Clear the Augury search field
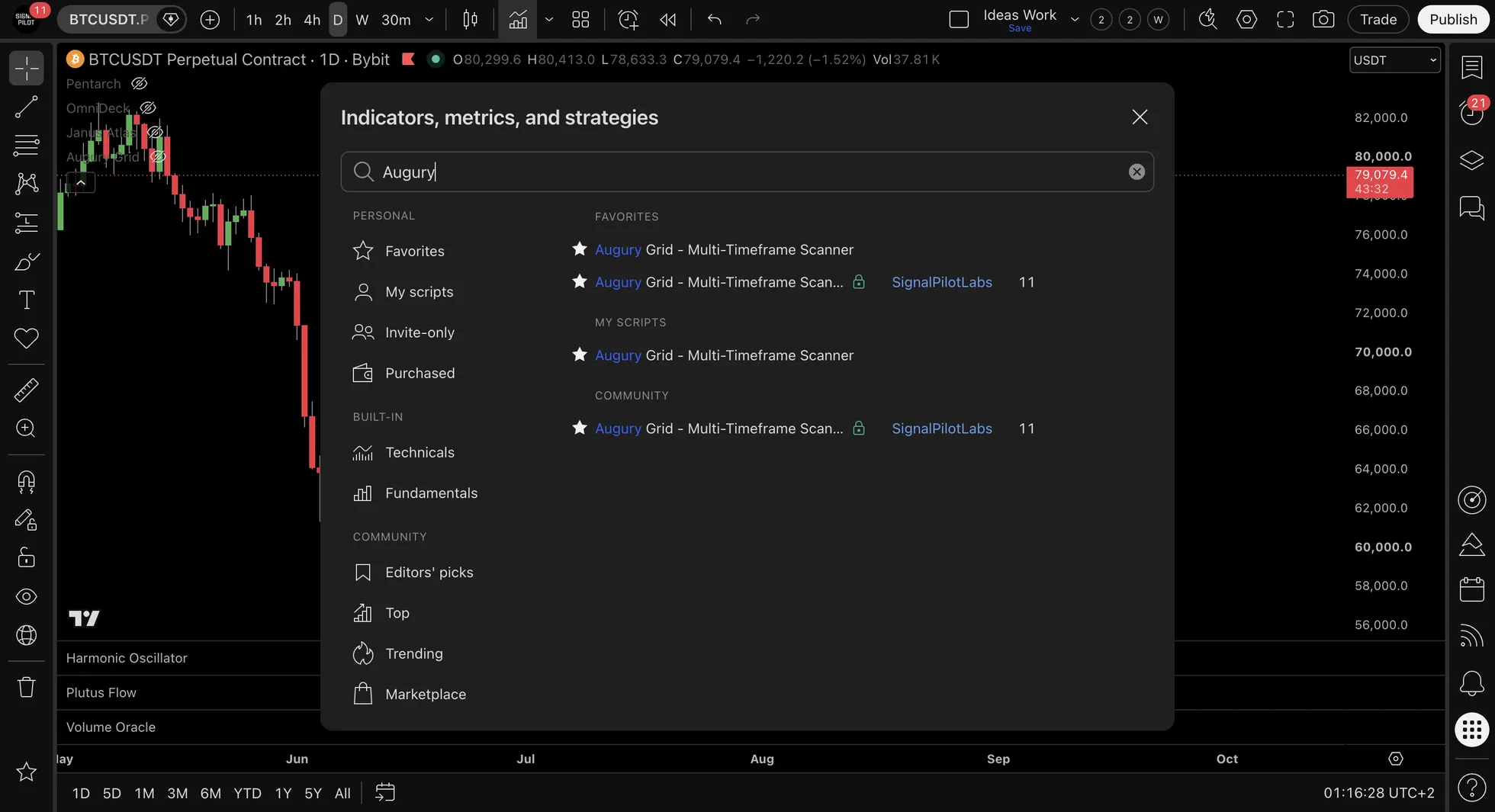The image size is (1495, 812). coord(1137,172)
